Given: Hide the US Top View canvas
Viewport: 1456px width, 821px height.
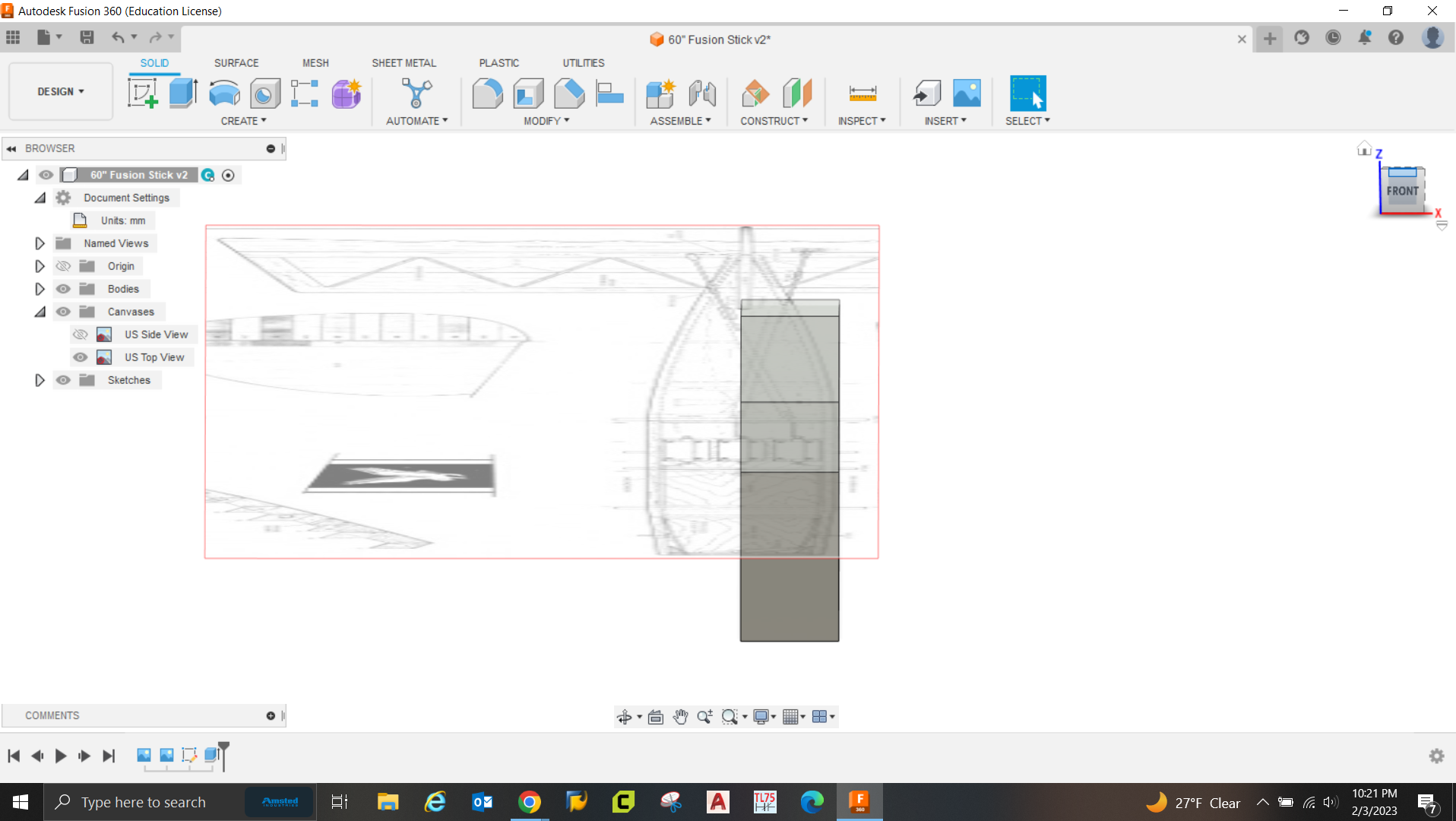Looking at the screenshot, I should tap(80, 357).
